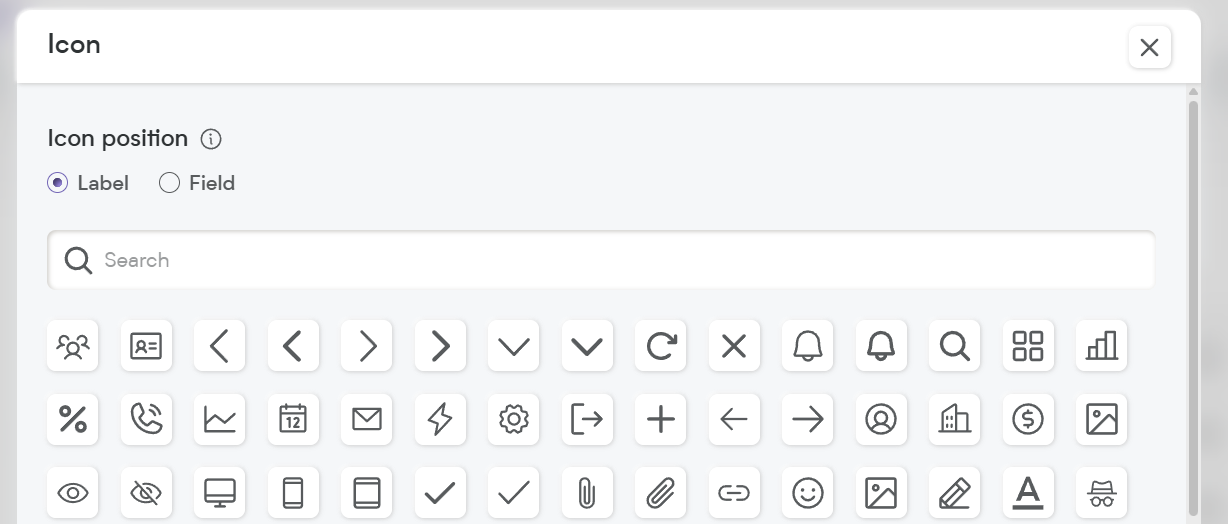Pick the four squares grid icon
Viewport: 1228px width, 524px height.
[1028, 346]
